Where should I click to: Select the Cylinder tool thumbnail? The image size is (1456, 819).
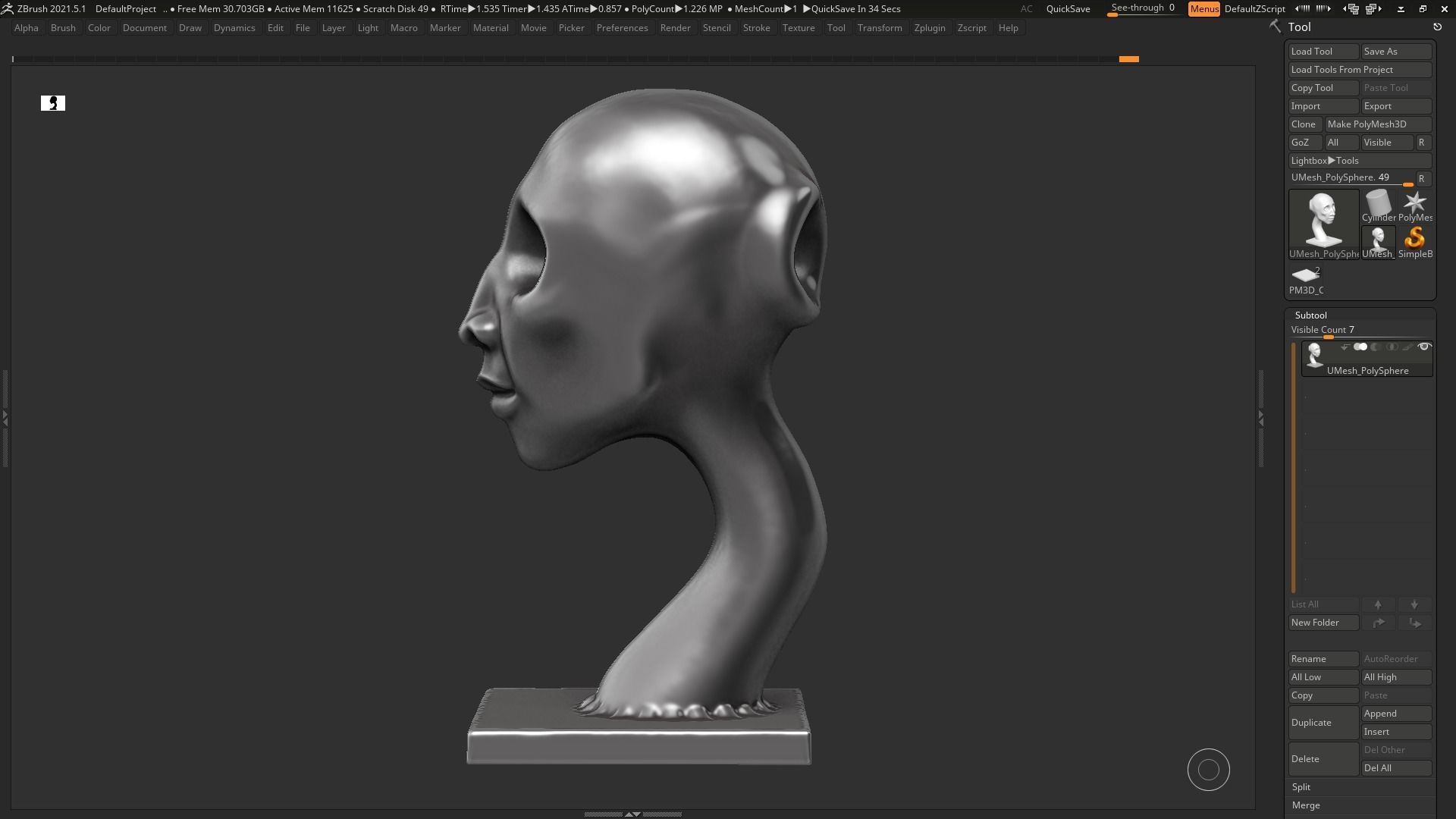[x=1378, y=206]
